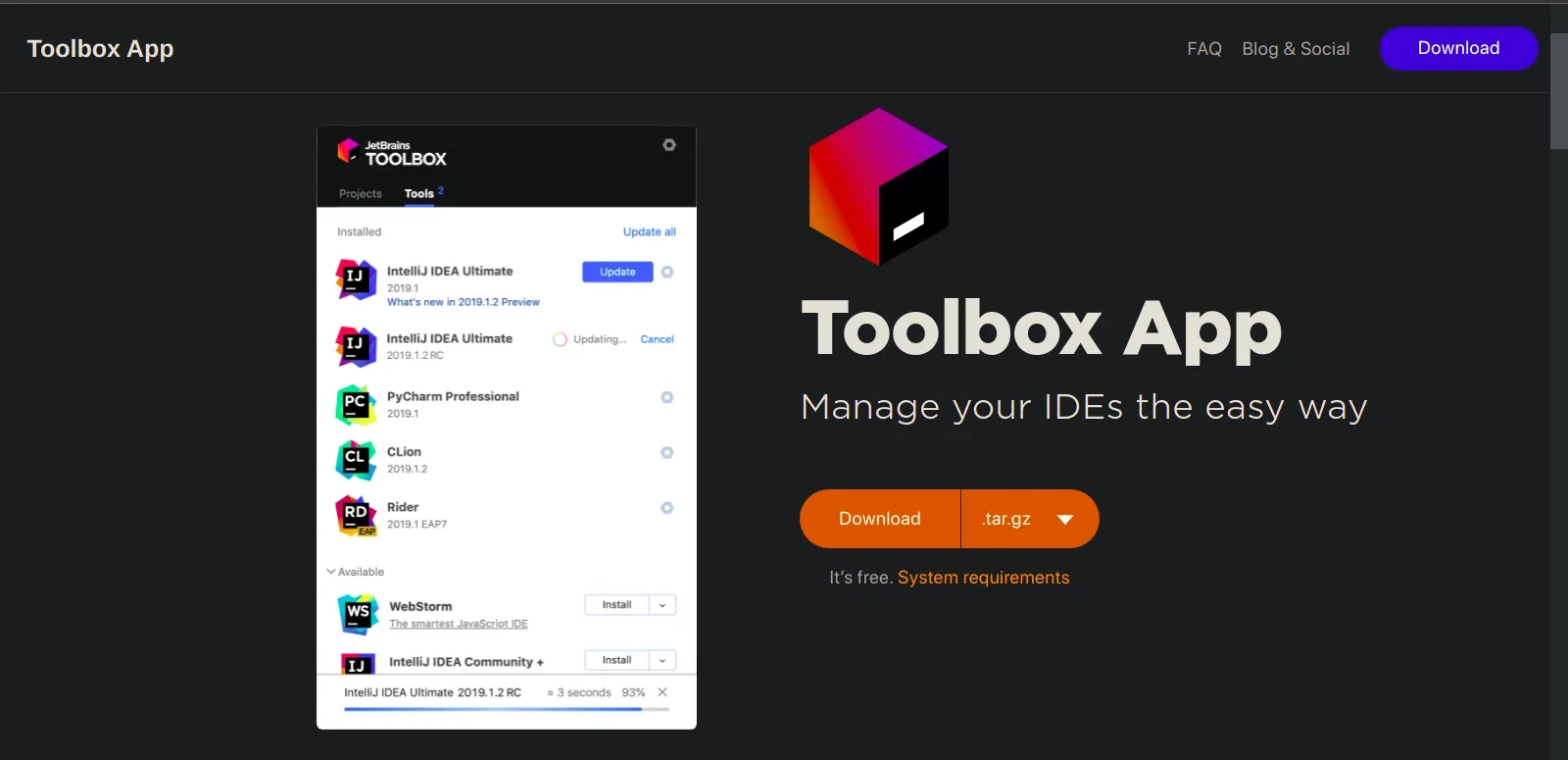
Task: Open System requirements link
Action: [x=983, y=578]
